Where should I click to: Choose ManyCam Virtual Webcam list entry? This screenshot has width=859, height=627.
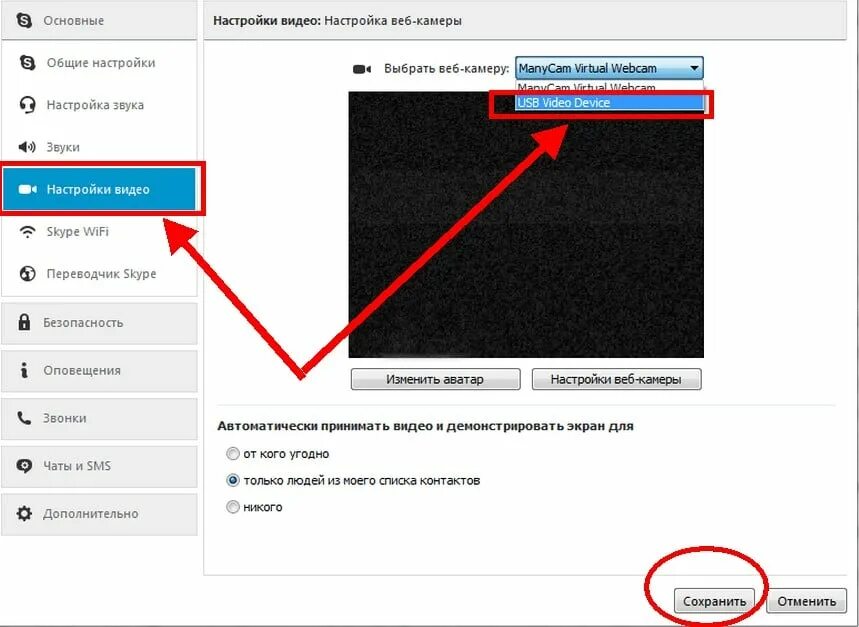coord(609,88)
